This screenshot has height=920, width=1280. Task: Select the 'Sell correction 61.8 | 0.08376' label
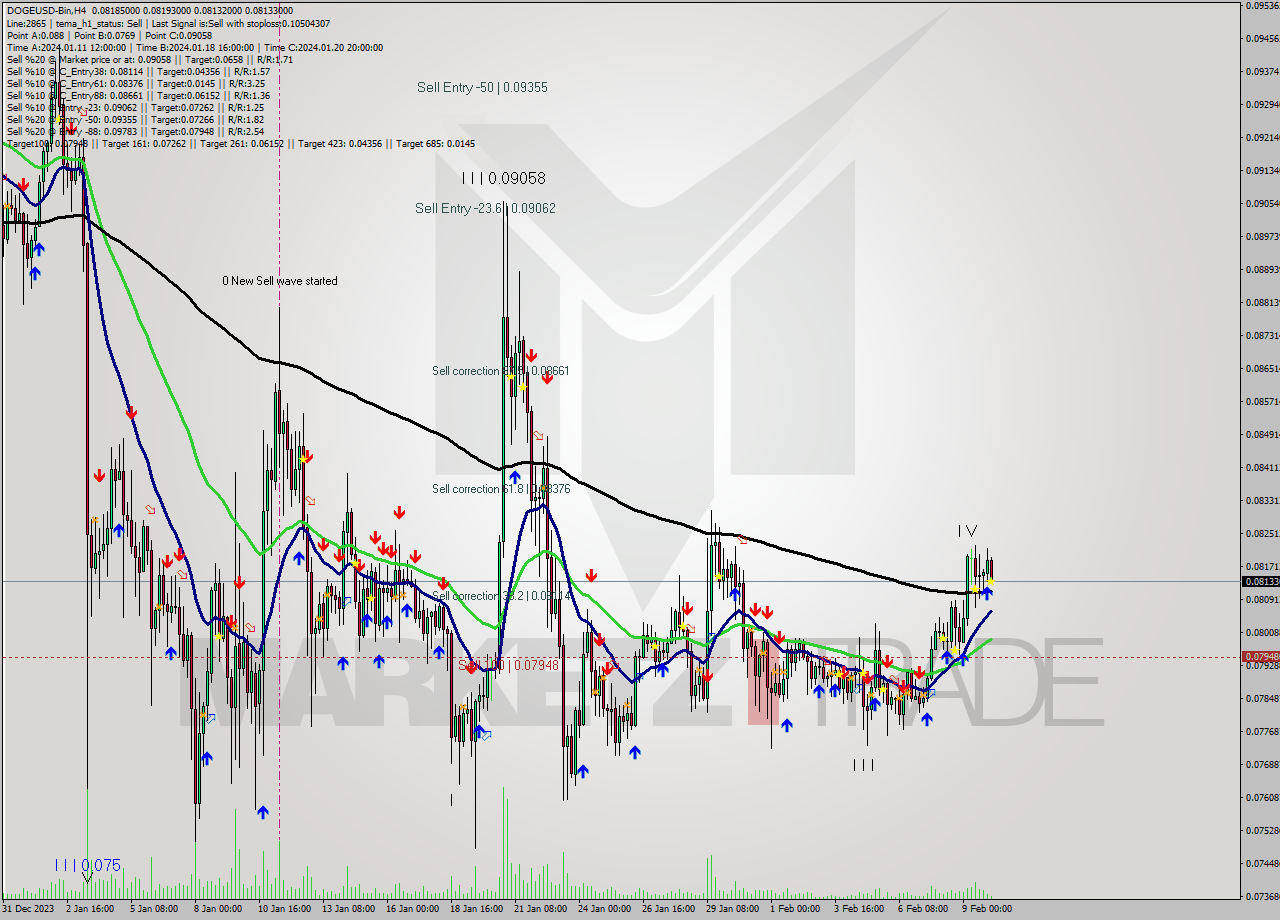click(501, 489)
